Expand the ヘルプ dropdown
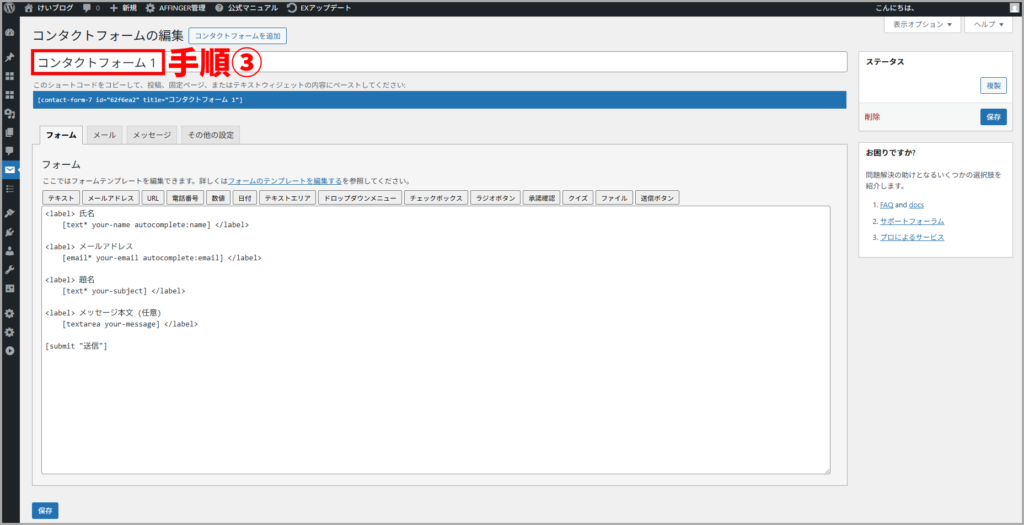 pyautogui.click(x=986, y=24)
